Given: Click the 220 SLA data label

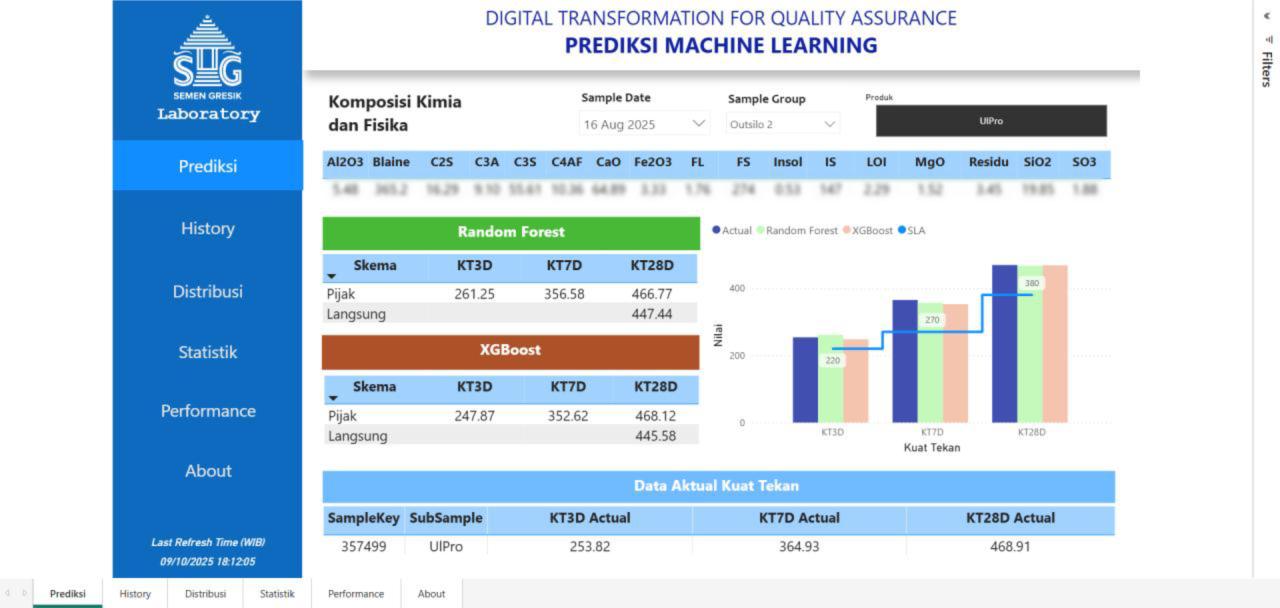Looking at the screenshot, I should 832,360.
